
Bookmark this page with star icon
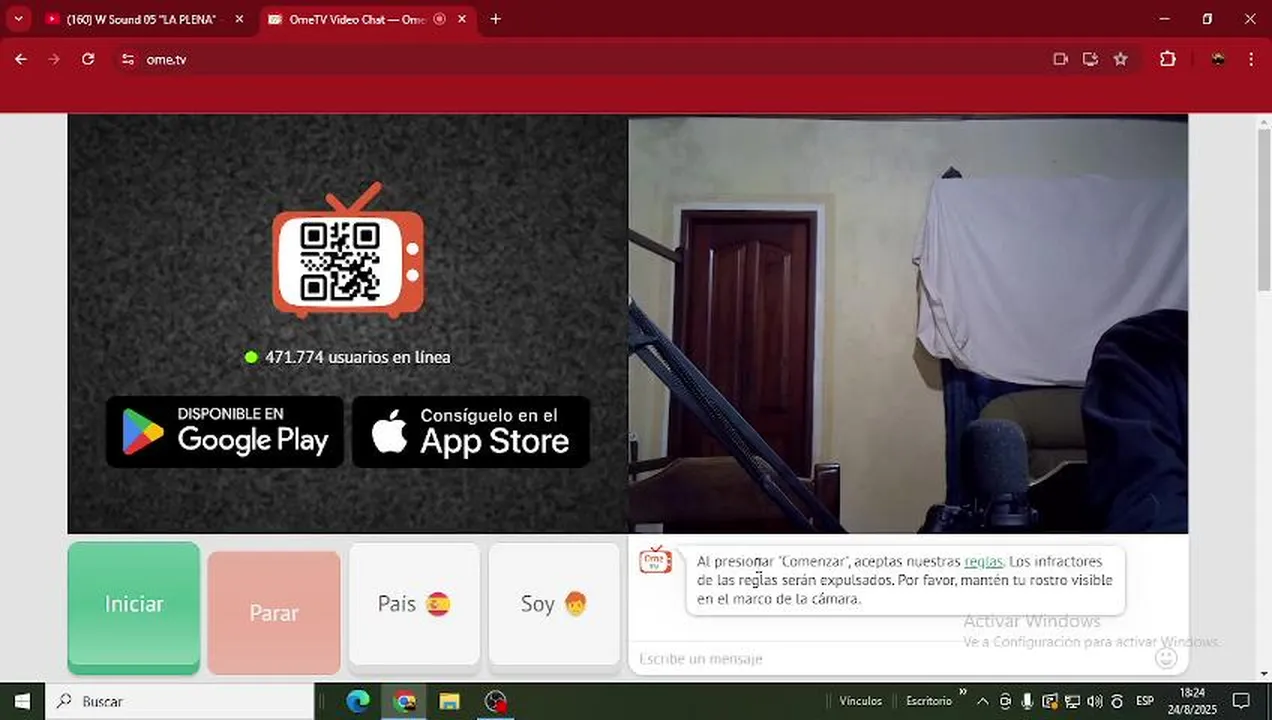(x=1121, y=59)
